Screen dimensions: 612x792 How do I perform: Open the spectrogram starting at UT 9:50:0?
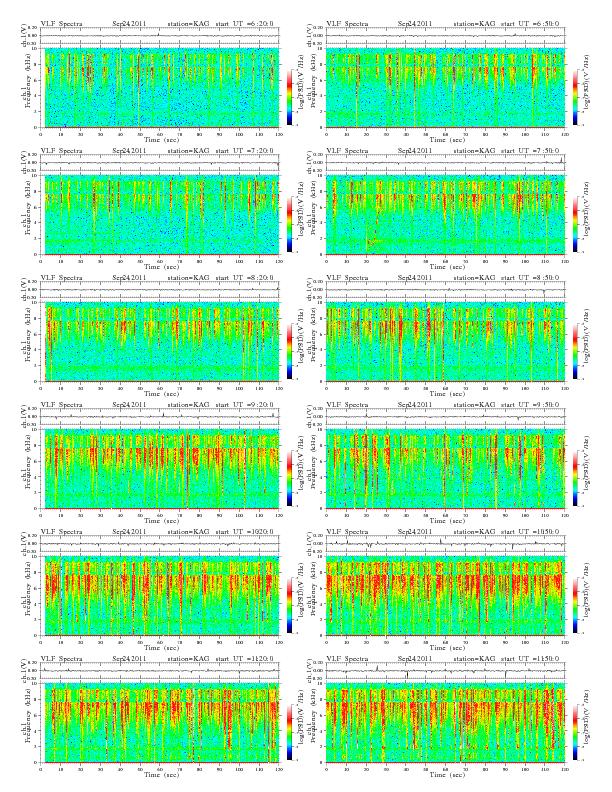point(445,469)
